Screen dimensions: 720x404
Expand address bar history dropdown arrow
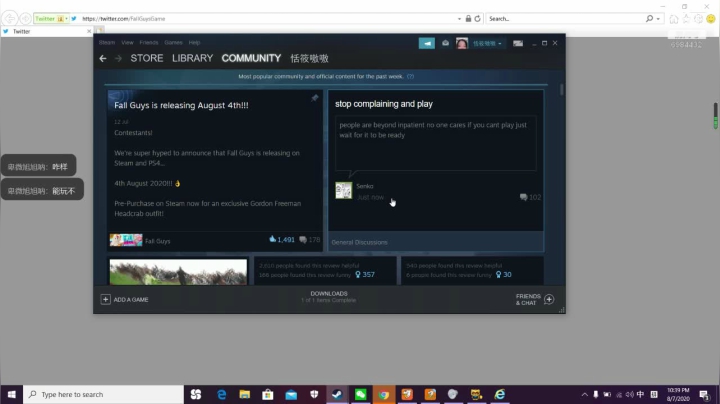coord(459,19)
